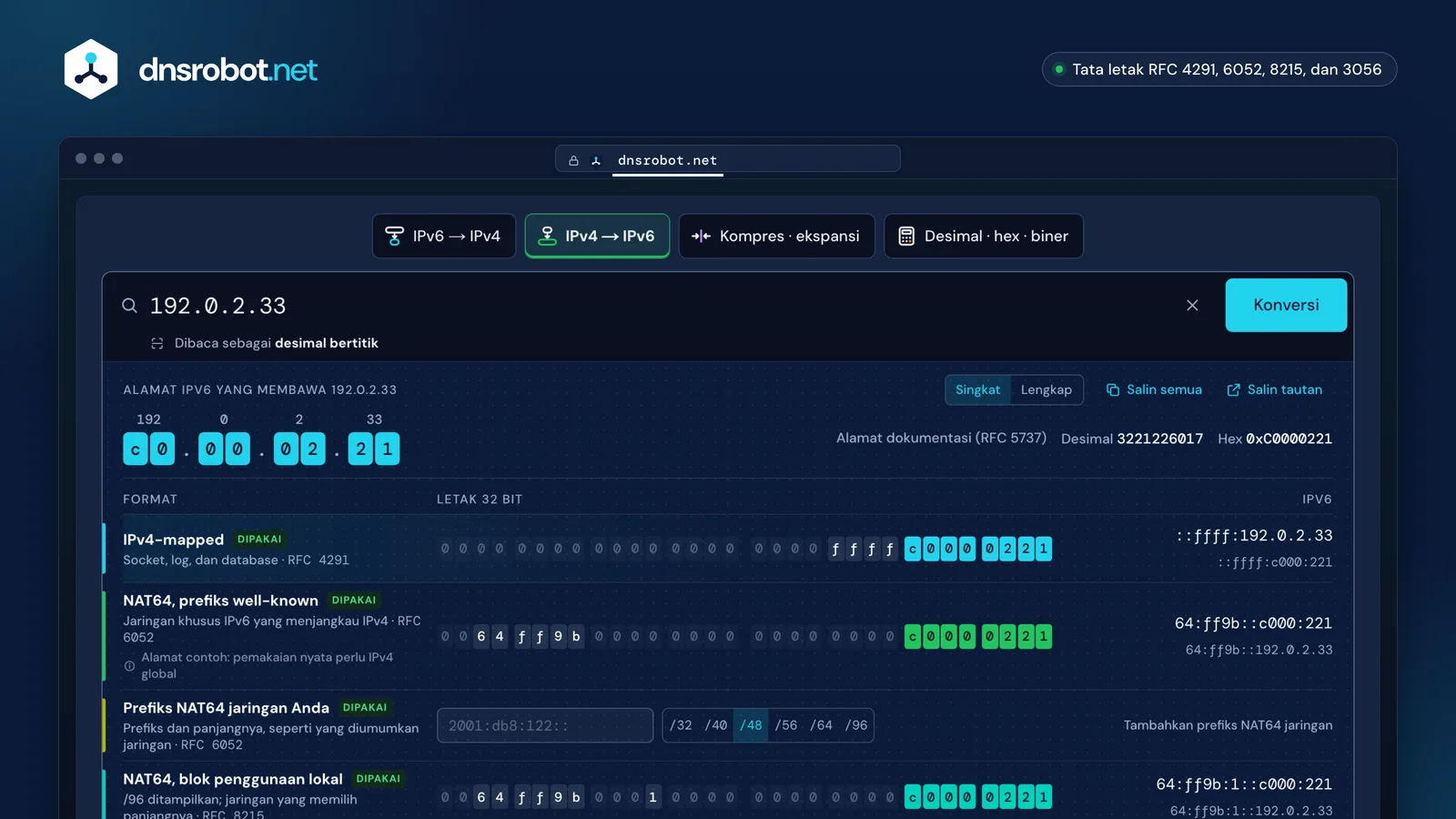
Task: Click the info icon beside Alamat contoh
Action: point(129,666)
